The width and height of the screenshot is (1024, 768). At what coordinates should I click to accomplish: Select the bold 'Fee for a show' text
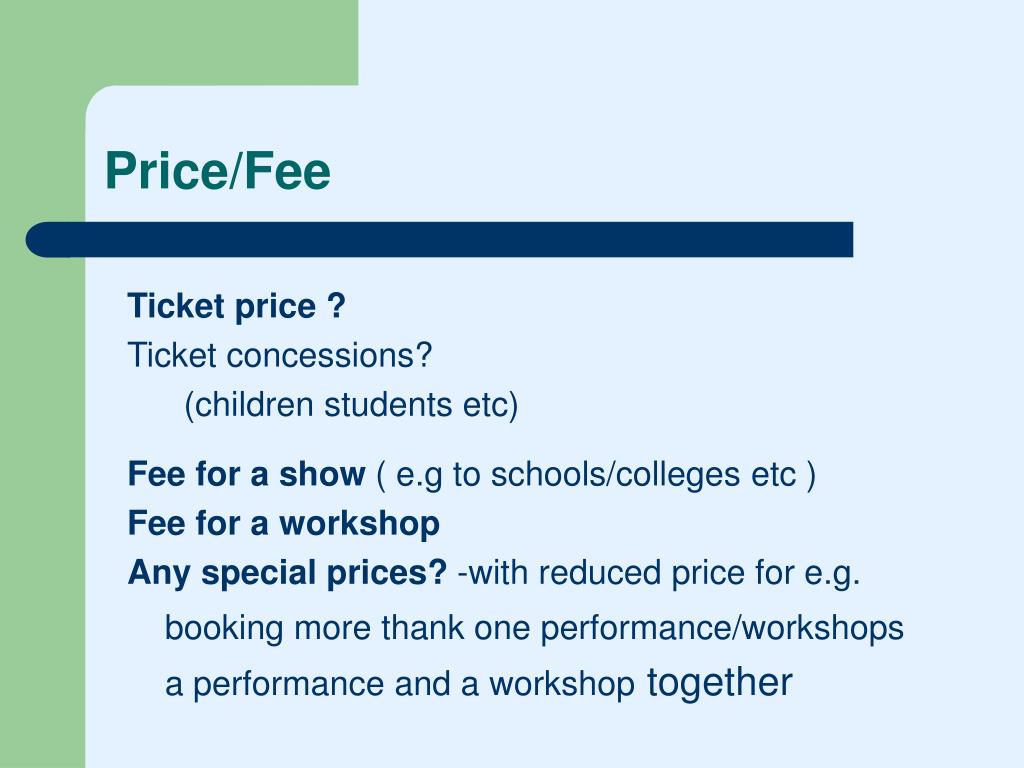click(x=246, y=473)
